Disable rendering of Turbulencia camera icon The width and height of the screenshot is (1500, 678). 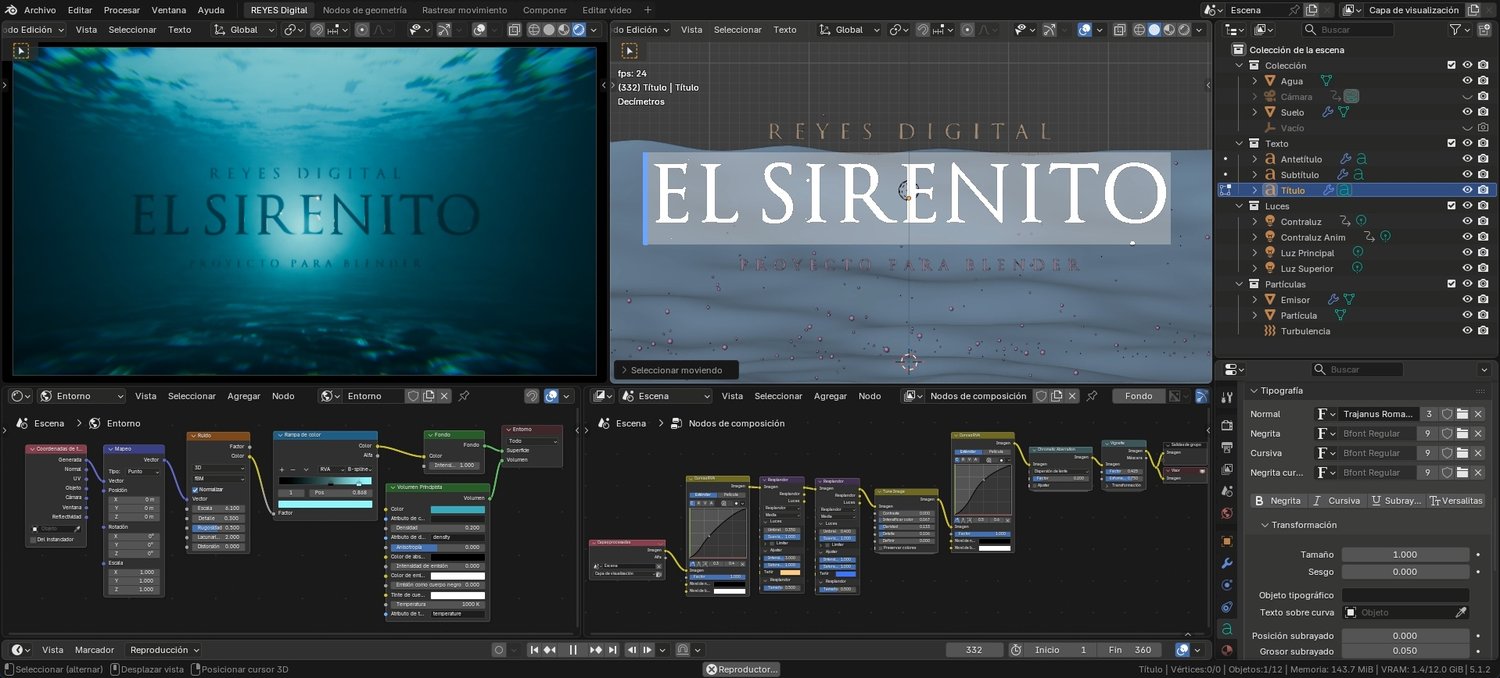[x=1483, y=331]
